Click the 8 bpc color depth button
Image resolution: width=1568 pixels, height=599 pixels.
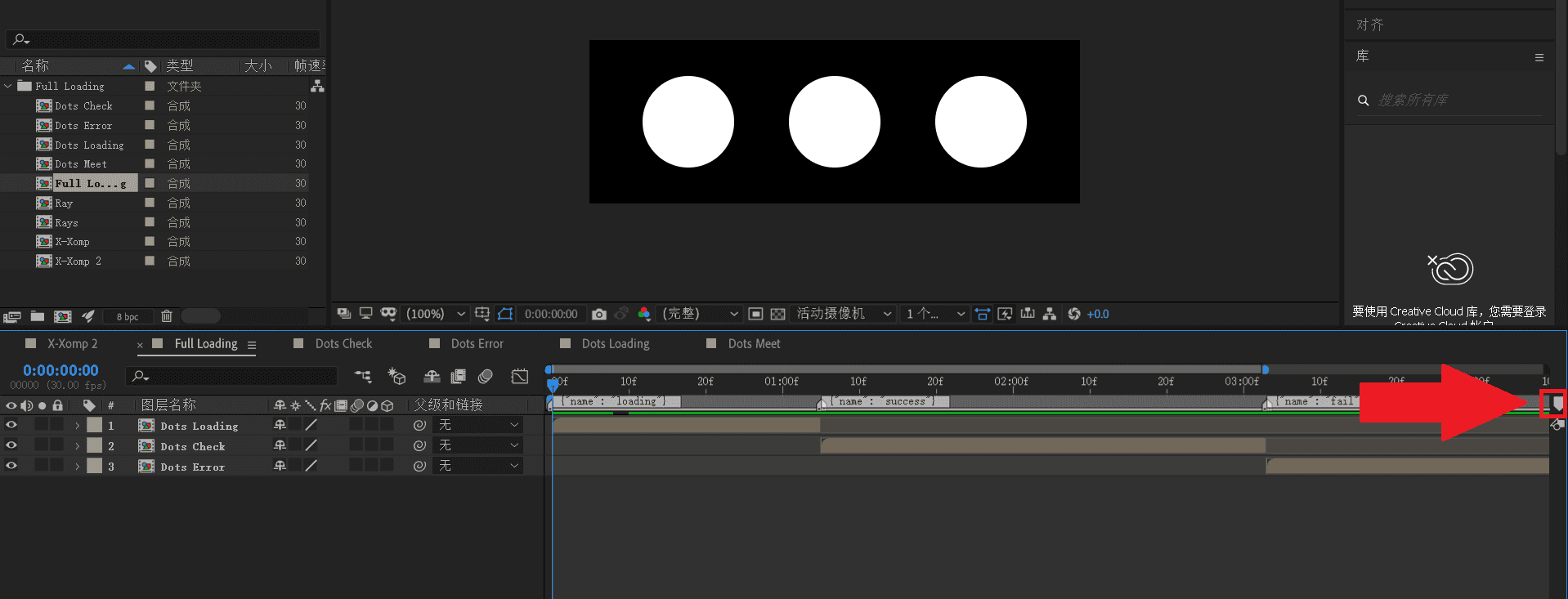[128, 317]
